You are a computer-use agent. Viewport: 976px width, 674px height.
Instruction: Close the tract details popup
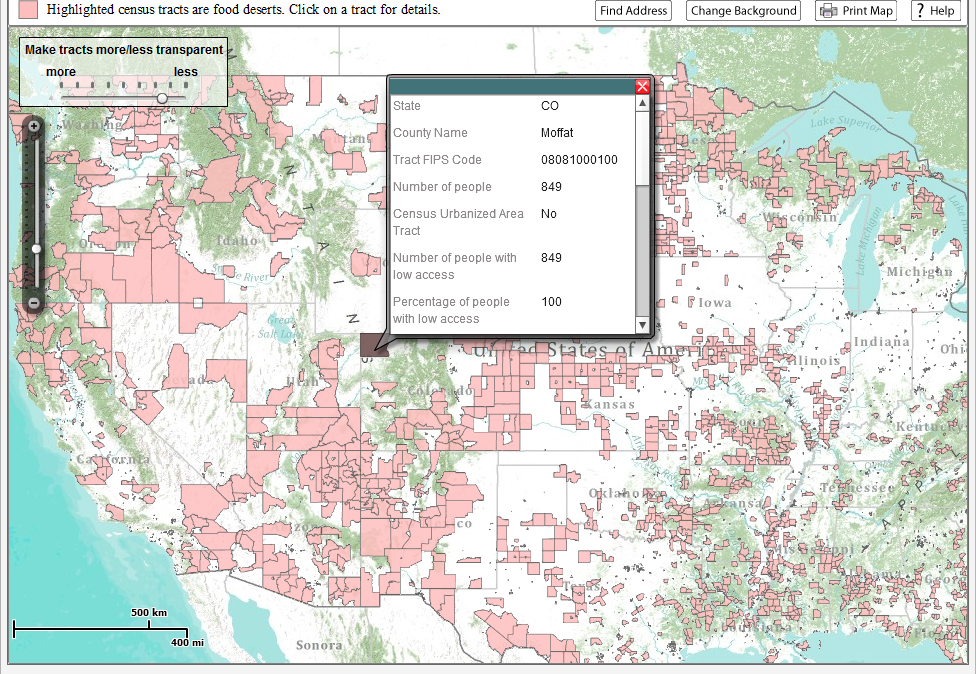[x=642, y=87]
